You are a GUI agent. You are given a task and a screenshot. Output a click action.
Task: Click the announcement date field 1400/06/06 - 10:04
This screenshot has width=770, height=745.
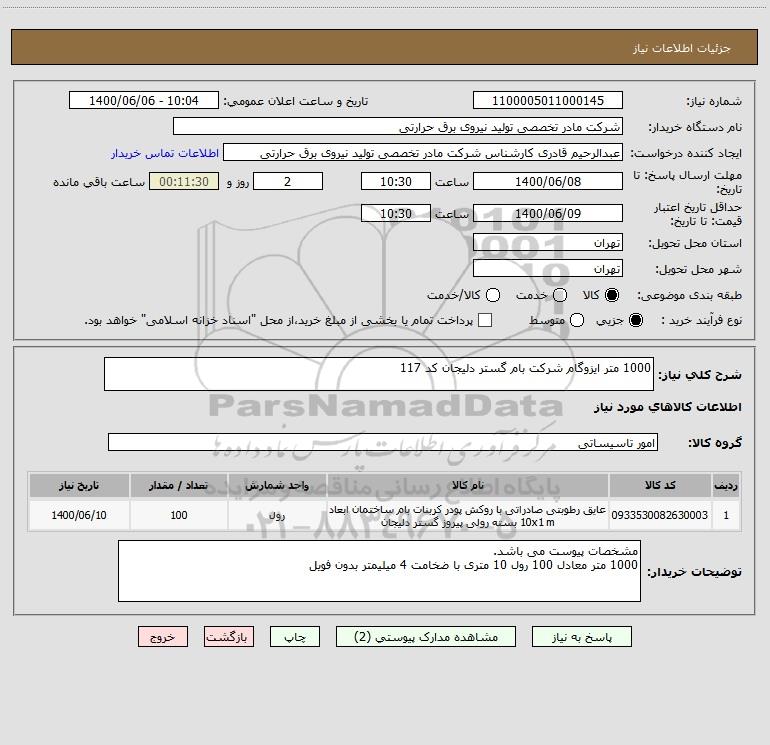pyautogui.click(x=144, y=100)
